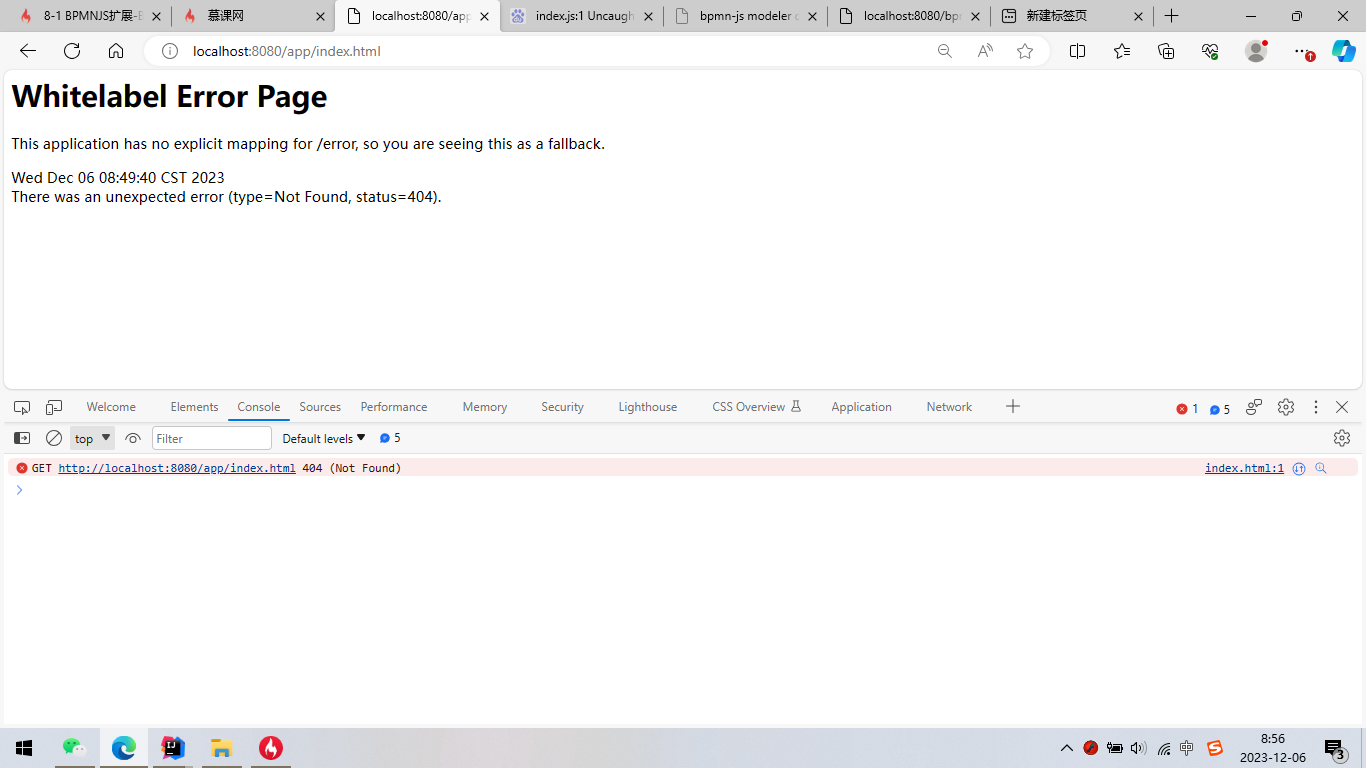Open File Explorer from the taskbar
Viewport: 1366px width, 768px height.
[x=221, y=748]
